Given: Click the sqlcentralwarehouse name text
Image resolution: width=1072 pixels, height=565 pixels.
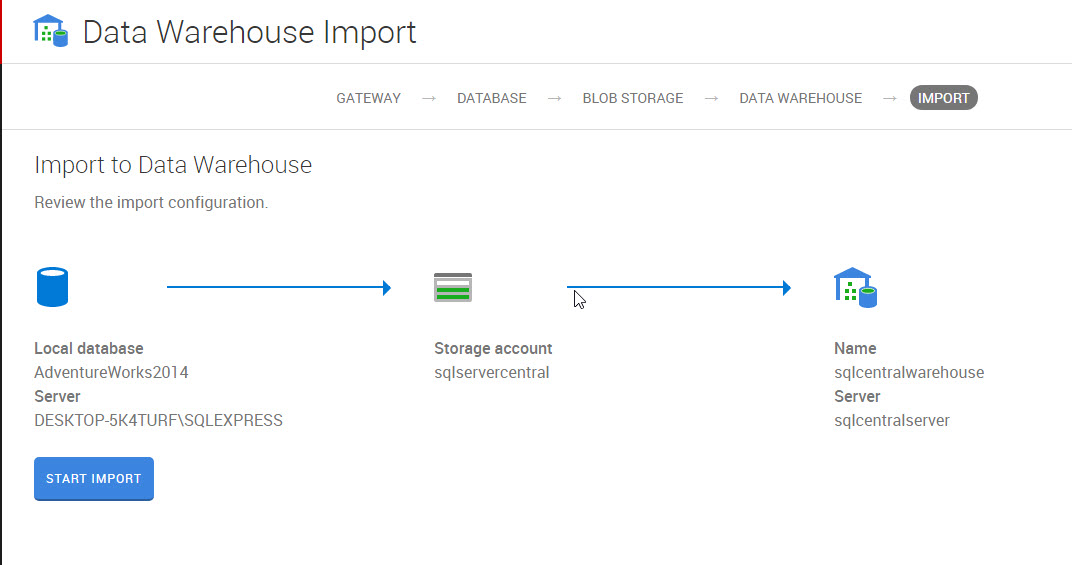Looking at the screenshot, I should [908, 373].
